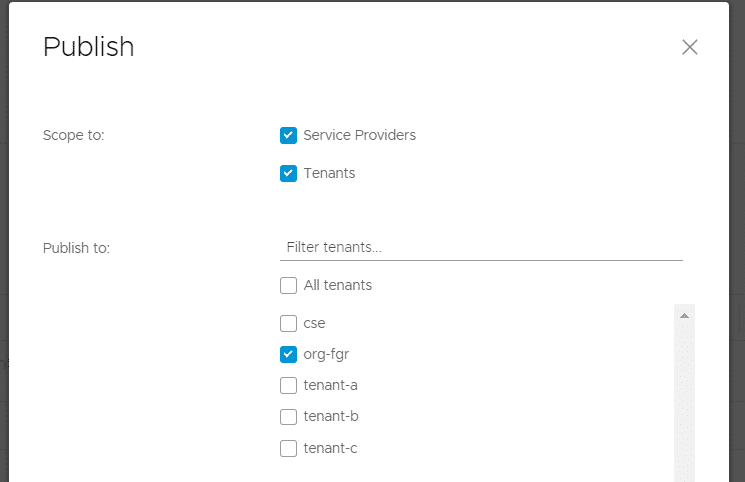Click the scrollbar up arrow in tenant list
Image resolution: width=745 pixels, height=482 pixels.
pos(684,316)
